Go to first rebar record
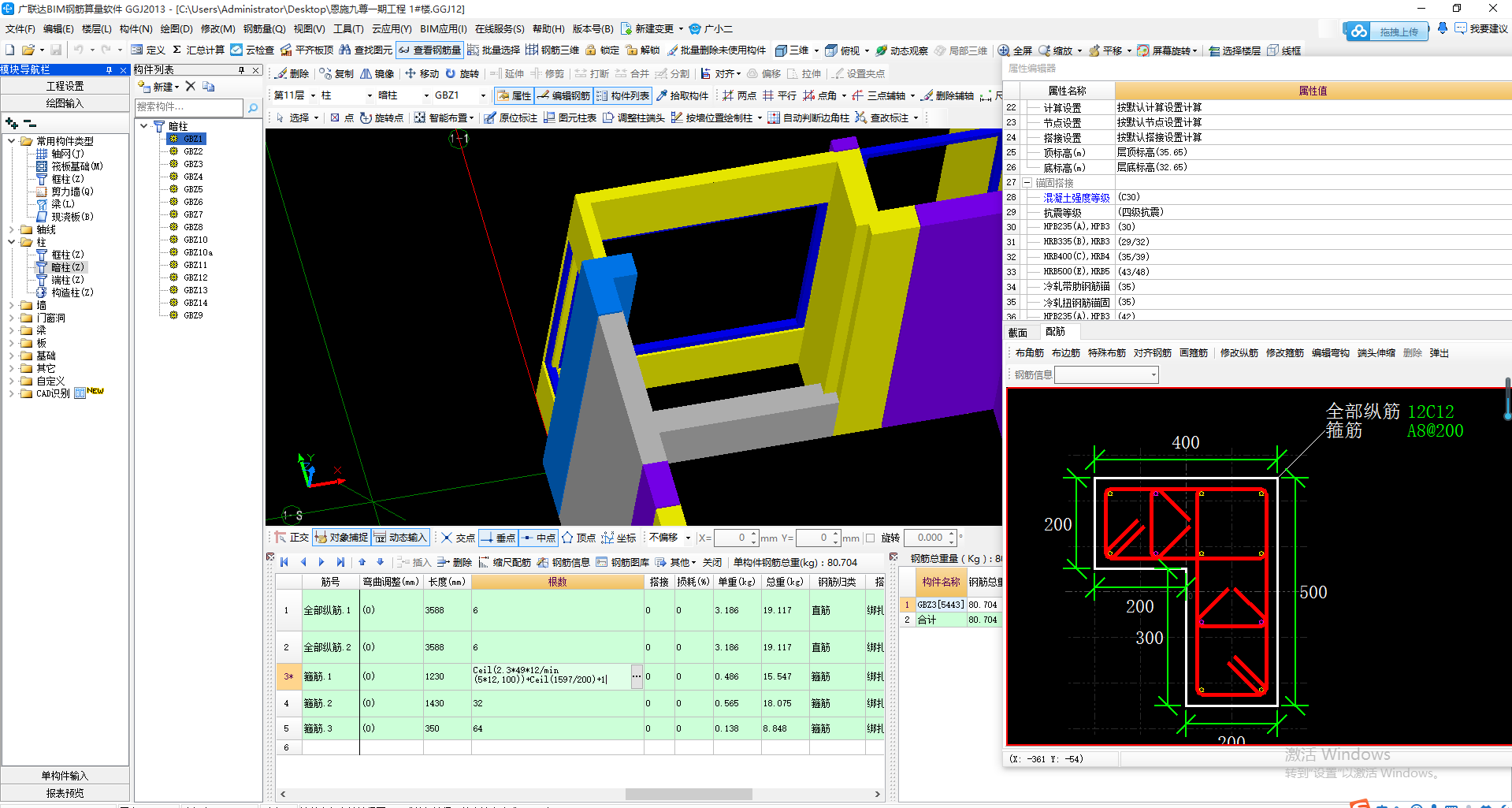 284,561
